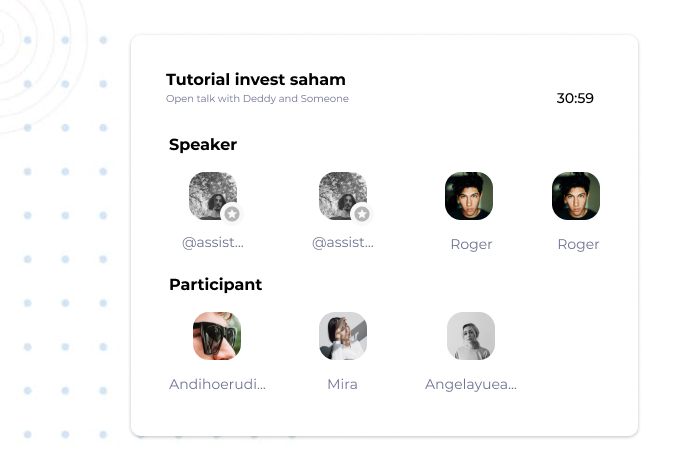Select the second @assist speaker avatar
690x471 pixels.
click(341, 195)
